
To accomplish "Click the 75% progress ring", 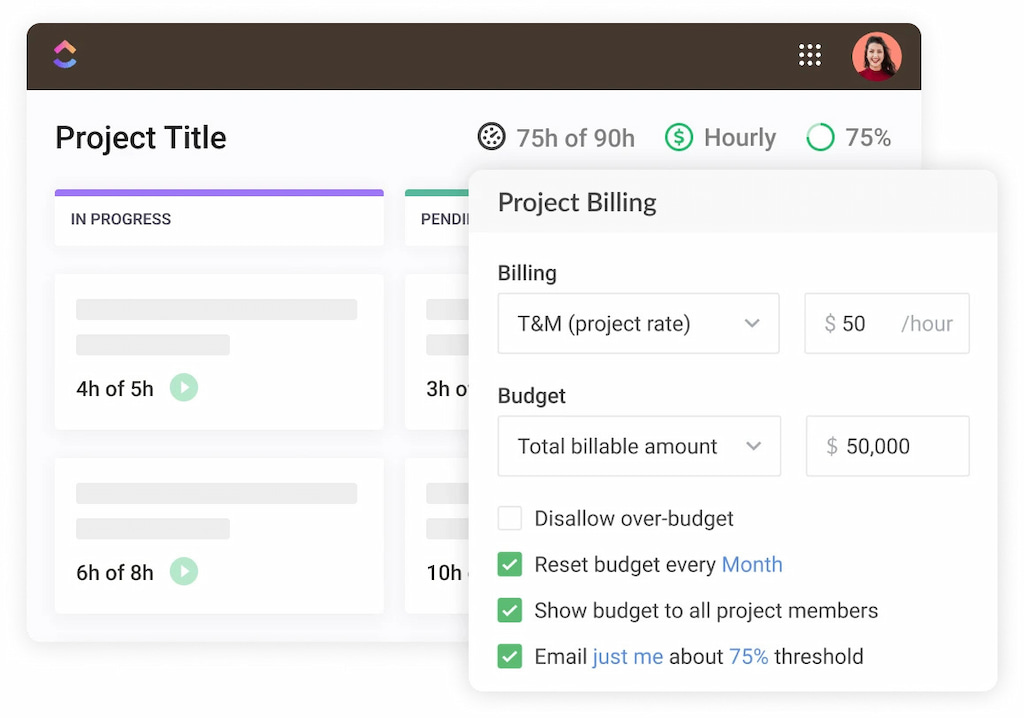I will [x=820, y=137].
